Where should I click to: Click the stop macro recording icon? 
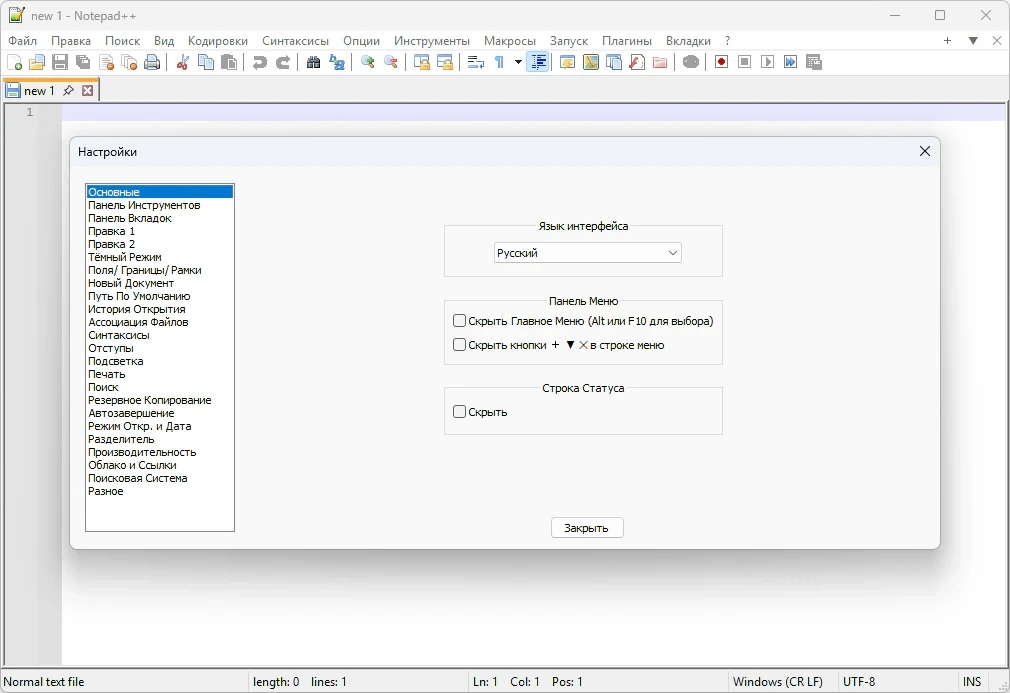coord(745,62)
